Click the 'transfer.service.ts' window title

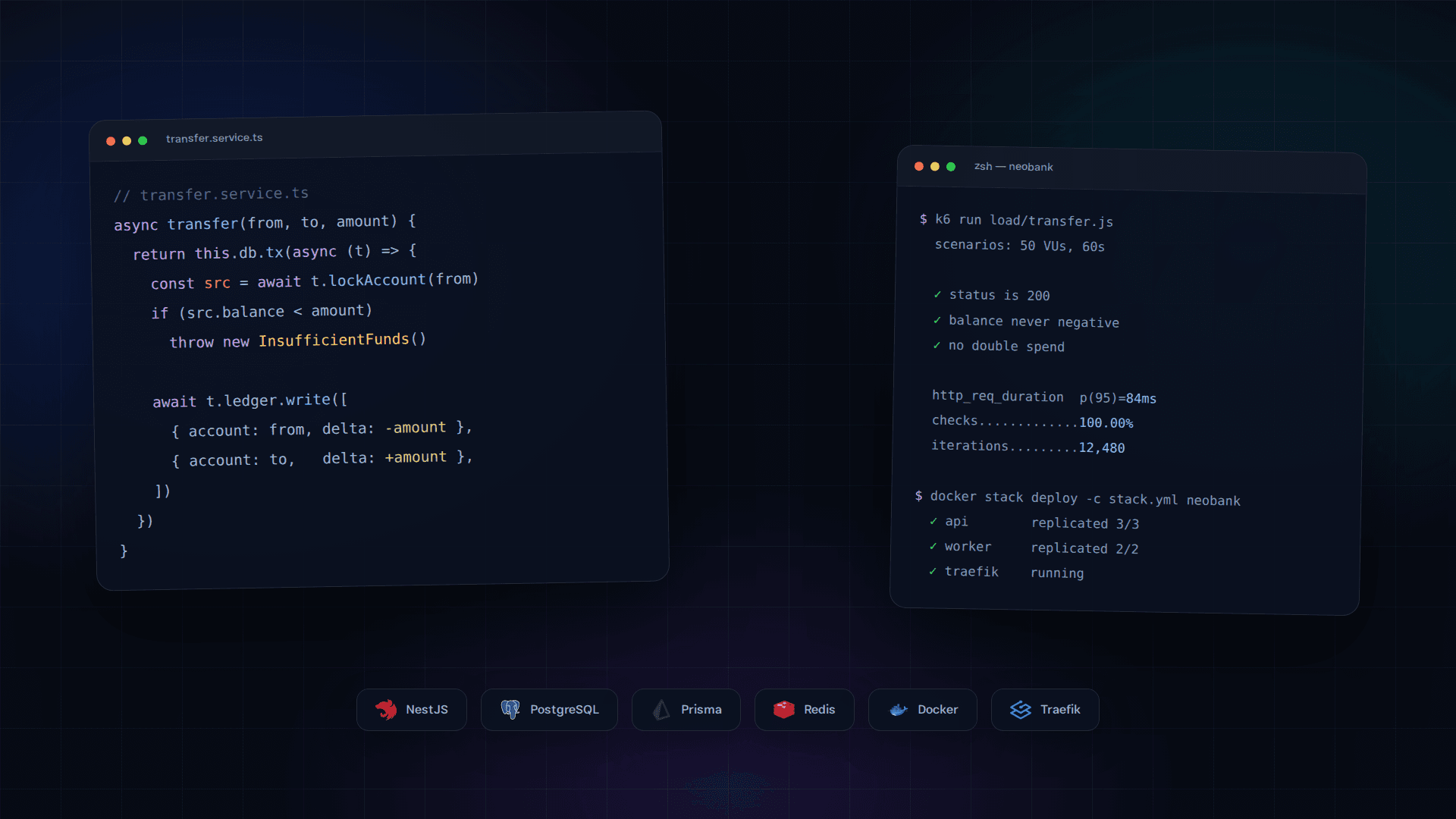click(x=215, y=138)
